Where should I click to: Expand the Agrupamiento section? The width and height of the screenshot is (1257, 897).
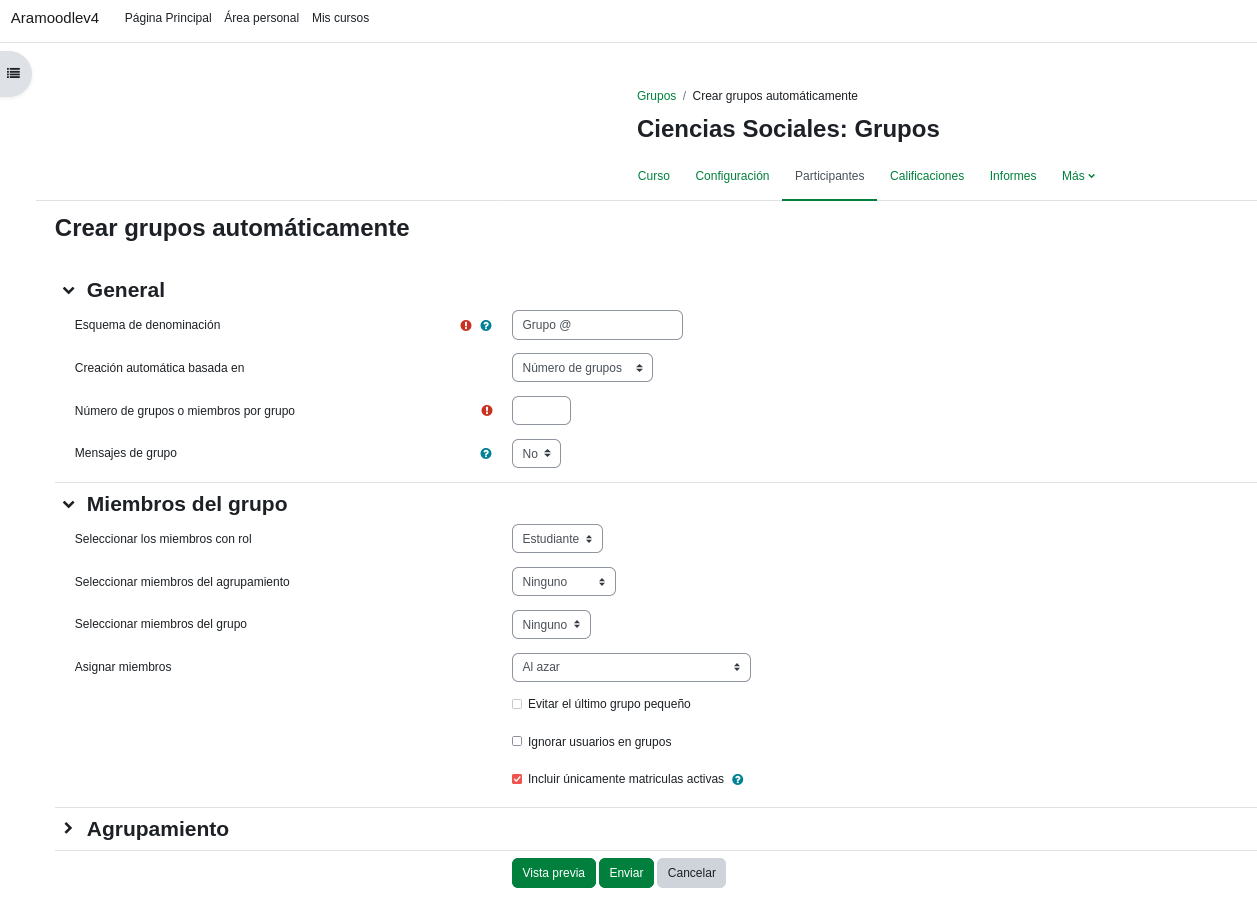(x=68, y=828)
